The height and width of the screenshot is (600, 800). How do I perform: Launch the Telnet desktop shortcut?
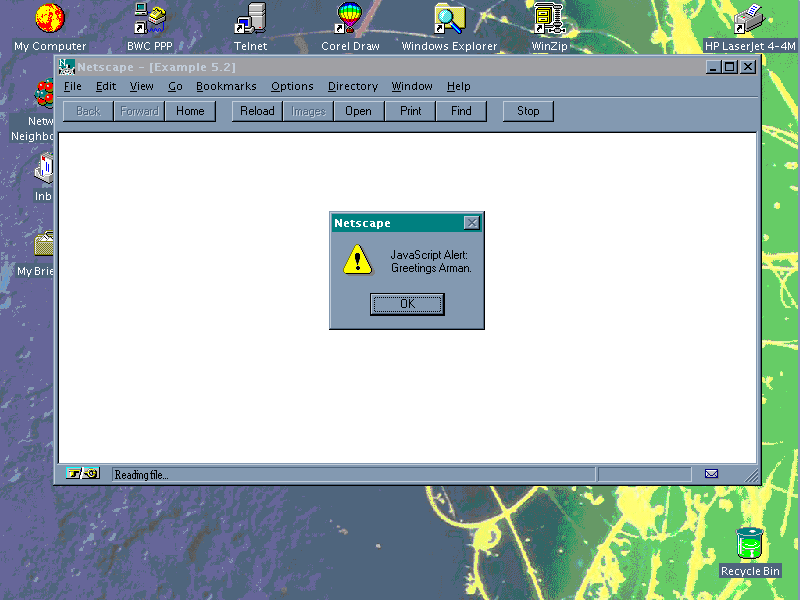[250, 18]
